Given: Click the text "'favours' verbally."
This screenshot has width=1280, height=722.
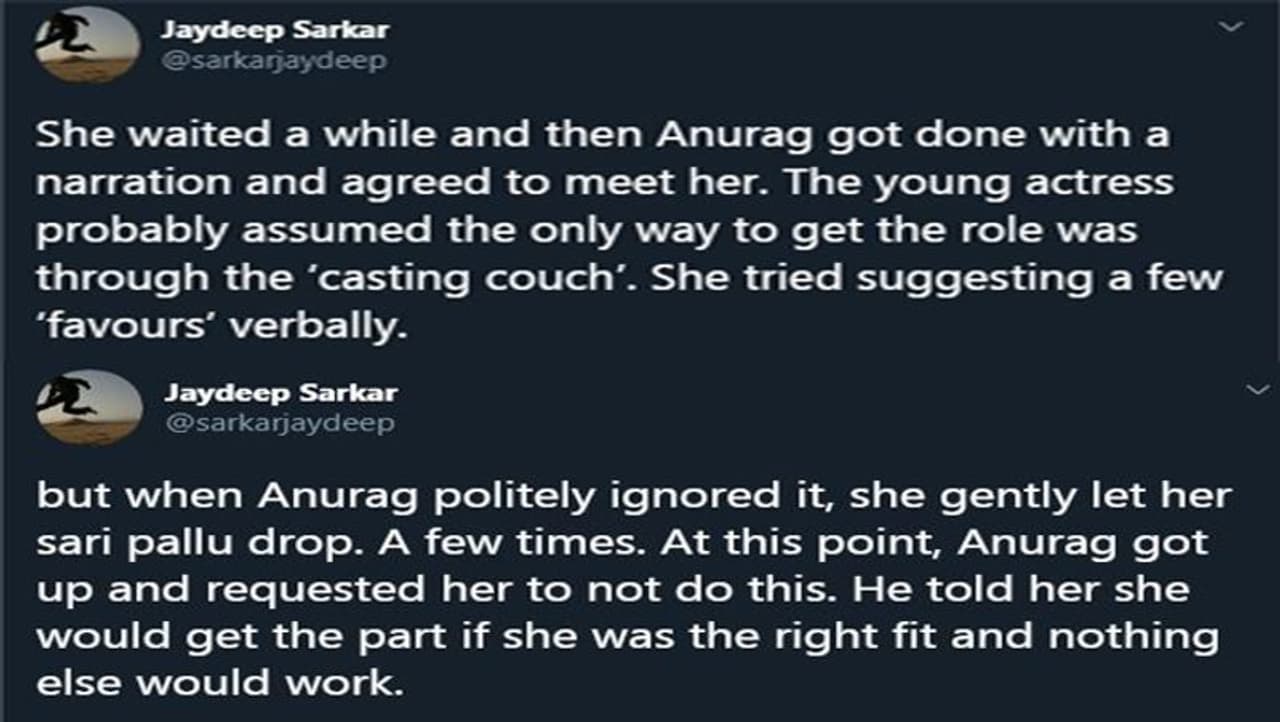Looking at the screenshot, I should point(222,324).
